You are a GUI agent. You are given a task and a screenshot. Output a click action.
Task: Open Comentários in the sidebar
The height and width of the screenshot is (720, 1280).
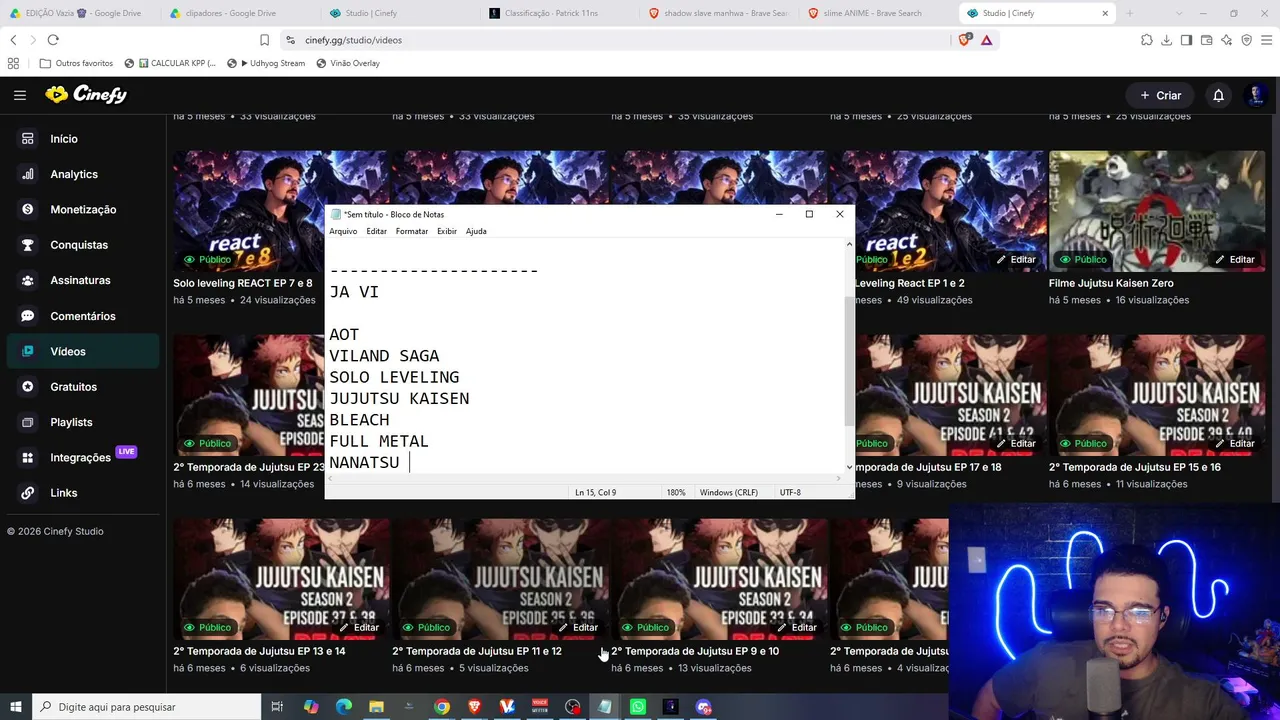click(83, 316)
